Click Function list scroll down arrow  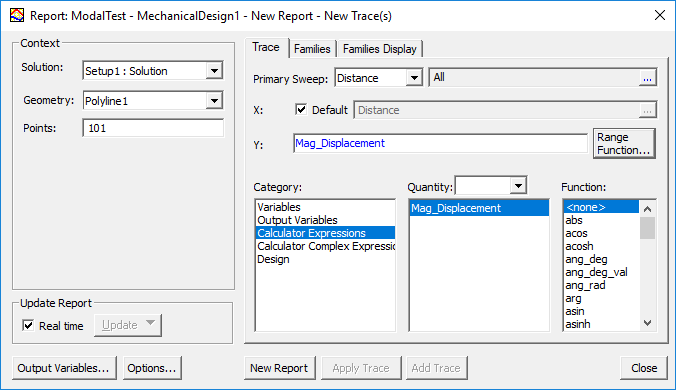[647, 322]
